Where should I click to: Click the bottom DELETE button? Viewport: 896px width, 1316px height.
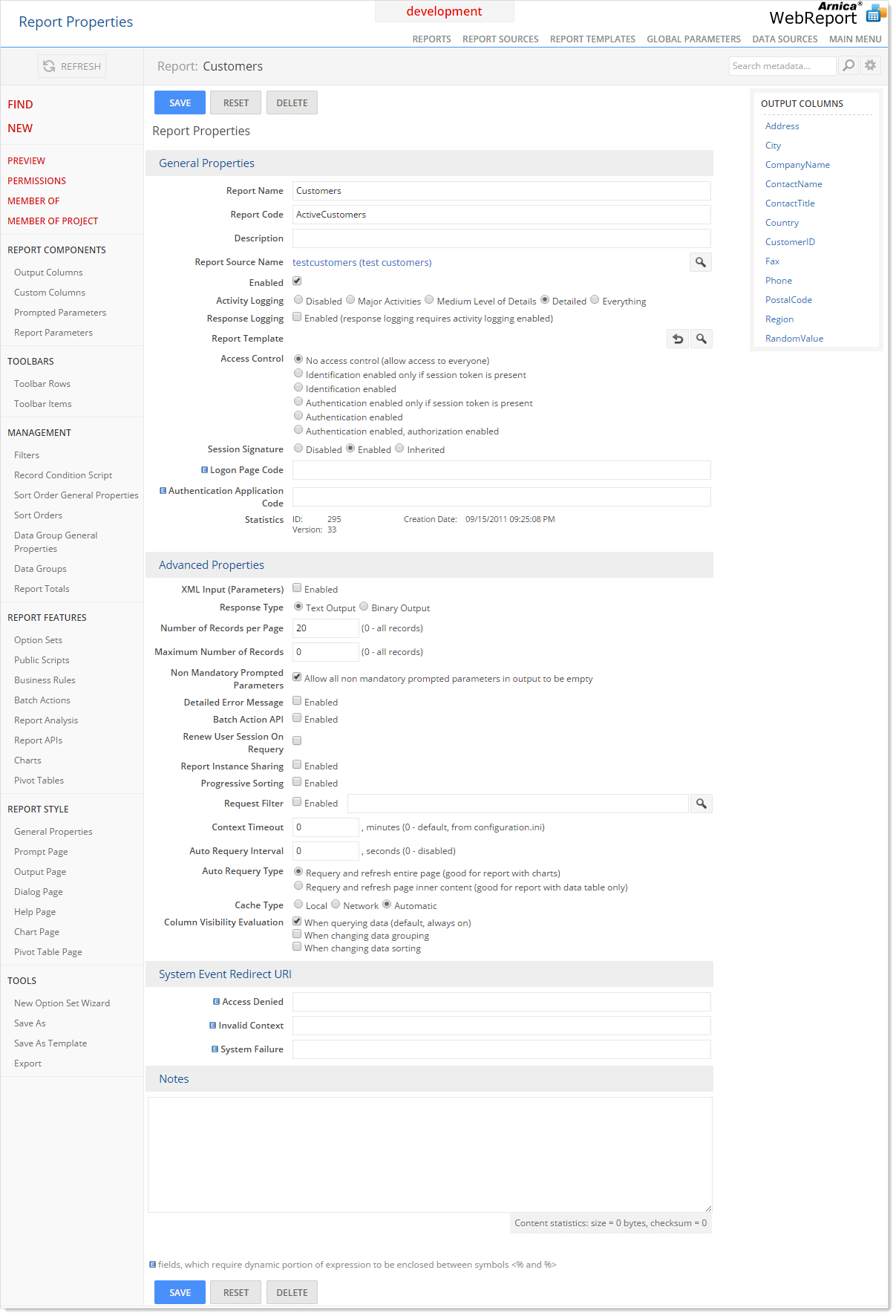click(x=292, y=1292)
